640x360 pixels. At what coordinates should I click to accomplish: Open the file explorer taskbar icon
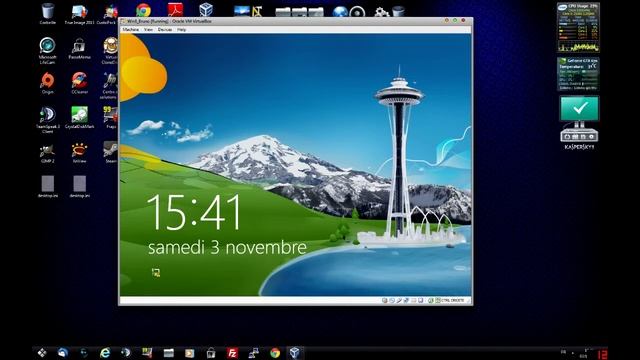pyautogui.click(x=169, y=353)
